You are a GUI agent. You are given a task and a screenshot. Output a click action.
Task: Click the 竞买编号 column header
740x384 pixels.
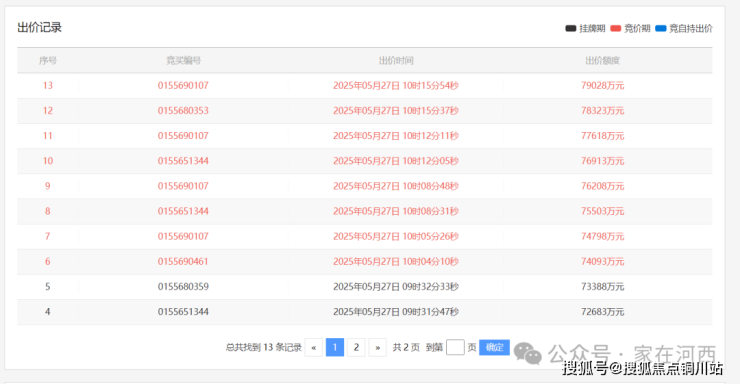pos(183,60)
